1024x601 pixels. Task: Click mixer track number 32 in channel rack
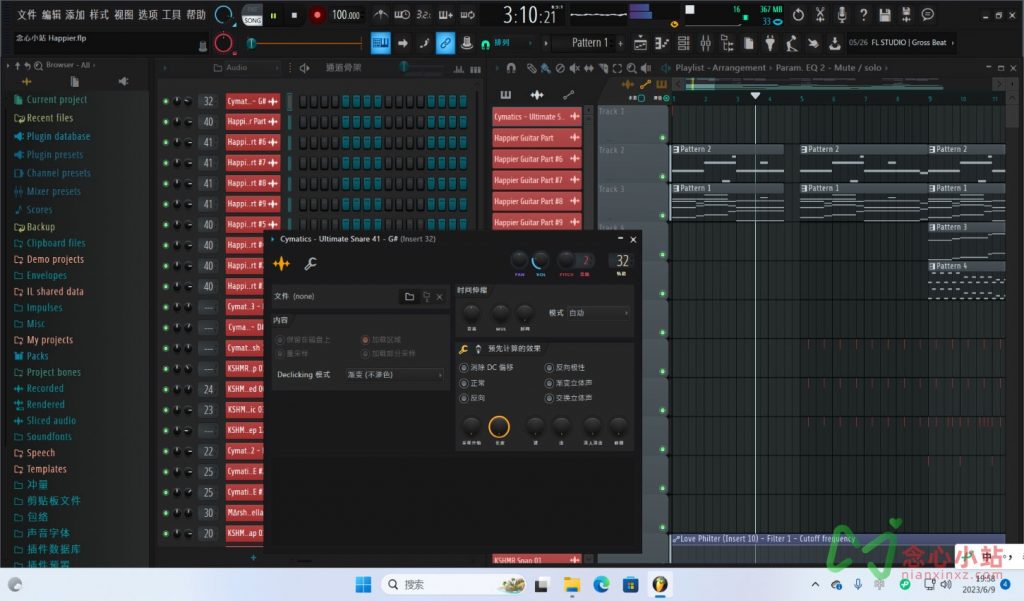click(x=208, y=101)
